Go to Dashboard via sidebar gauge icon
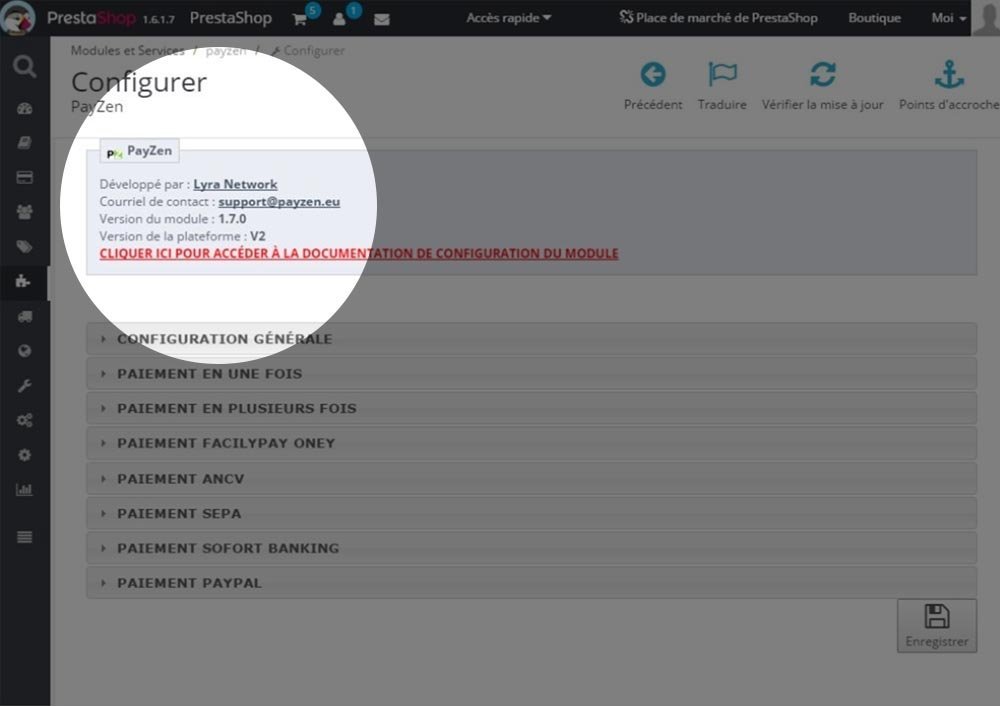Screen dimensions: 1000x706 click(x=25, y=108)
